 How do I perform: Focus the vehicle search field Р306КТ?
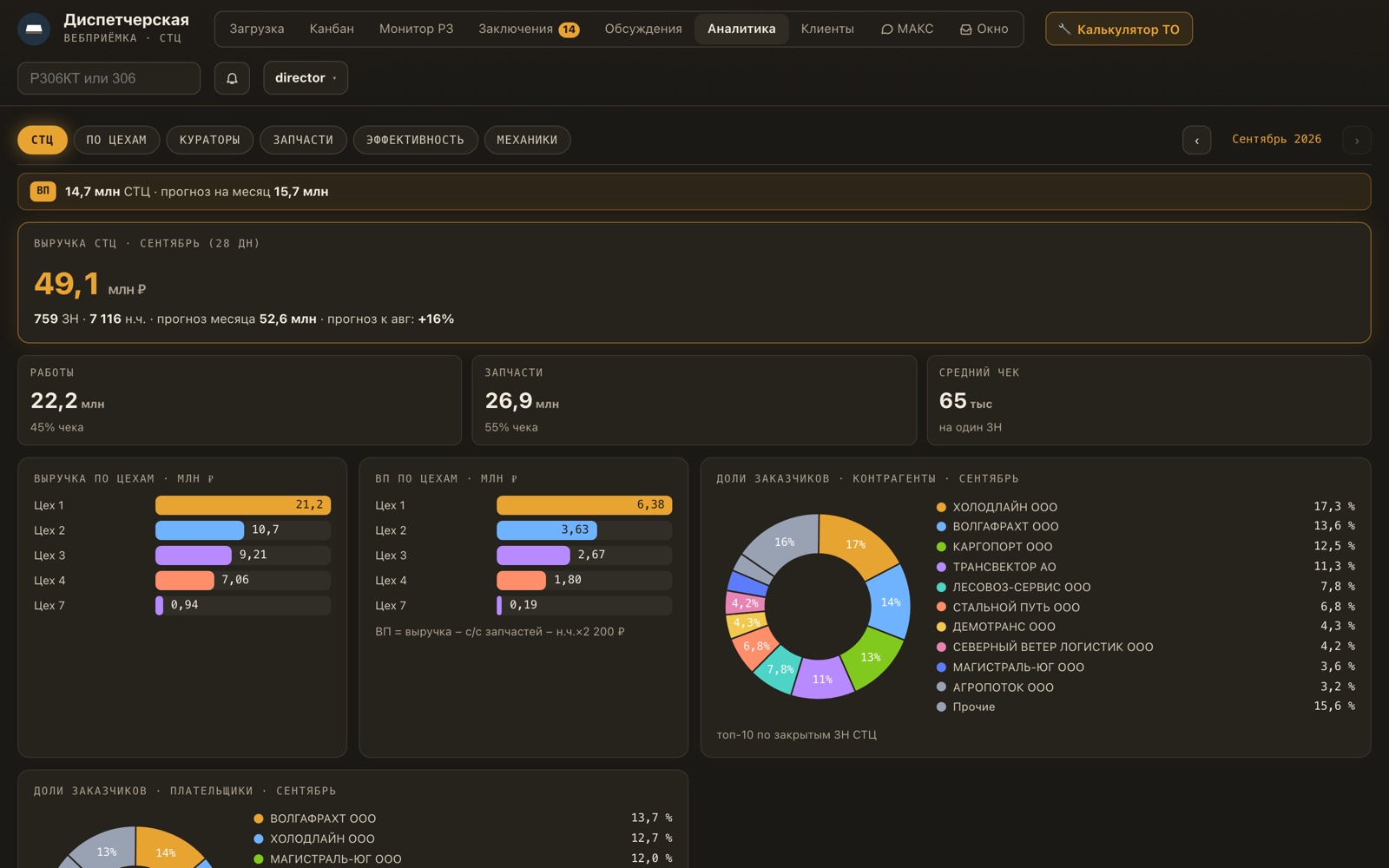pos(109,78)
